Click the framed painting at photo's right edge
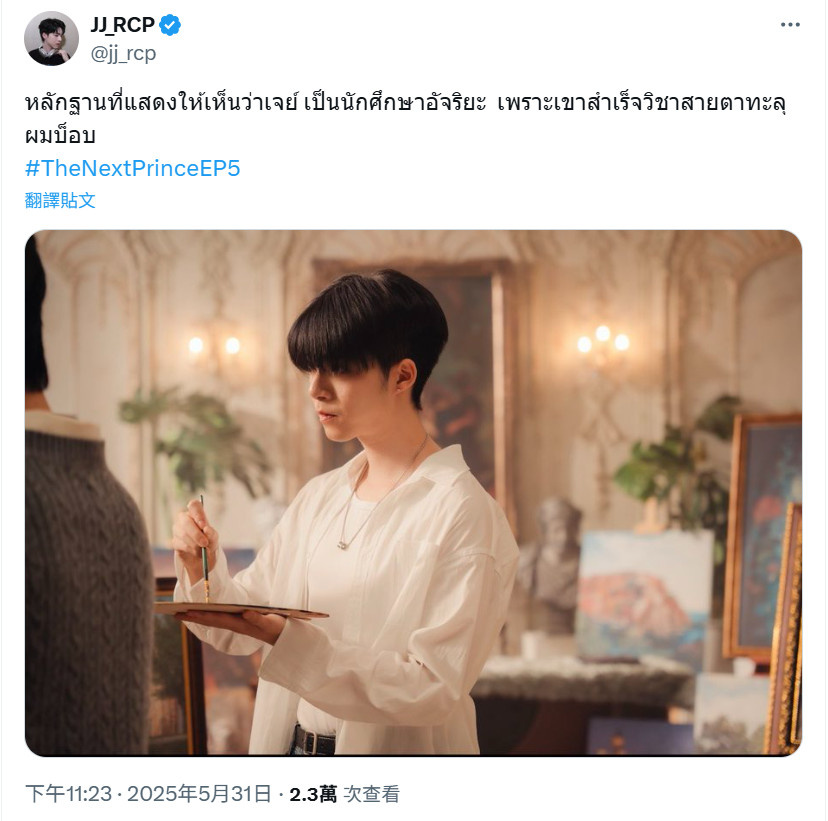The height and width of the screenshot is (821, 828). (x=763, y=536)
